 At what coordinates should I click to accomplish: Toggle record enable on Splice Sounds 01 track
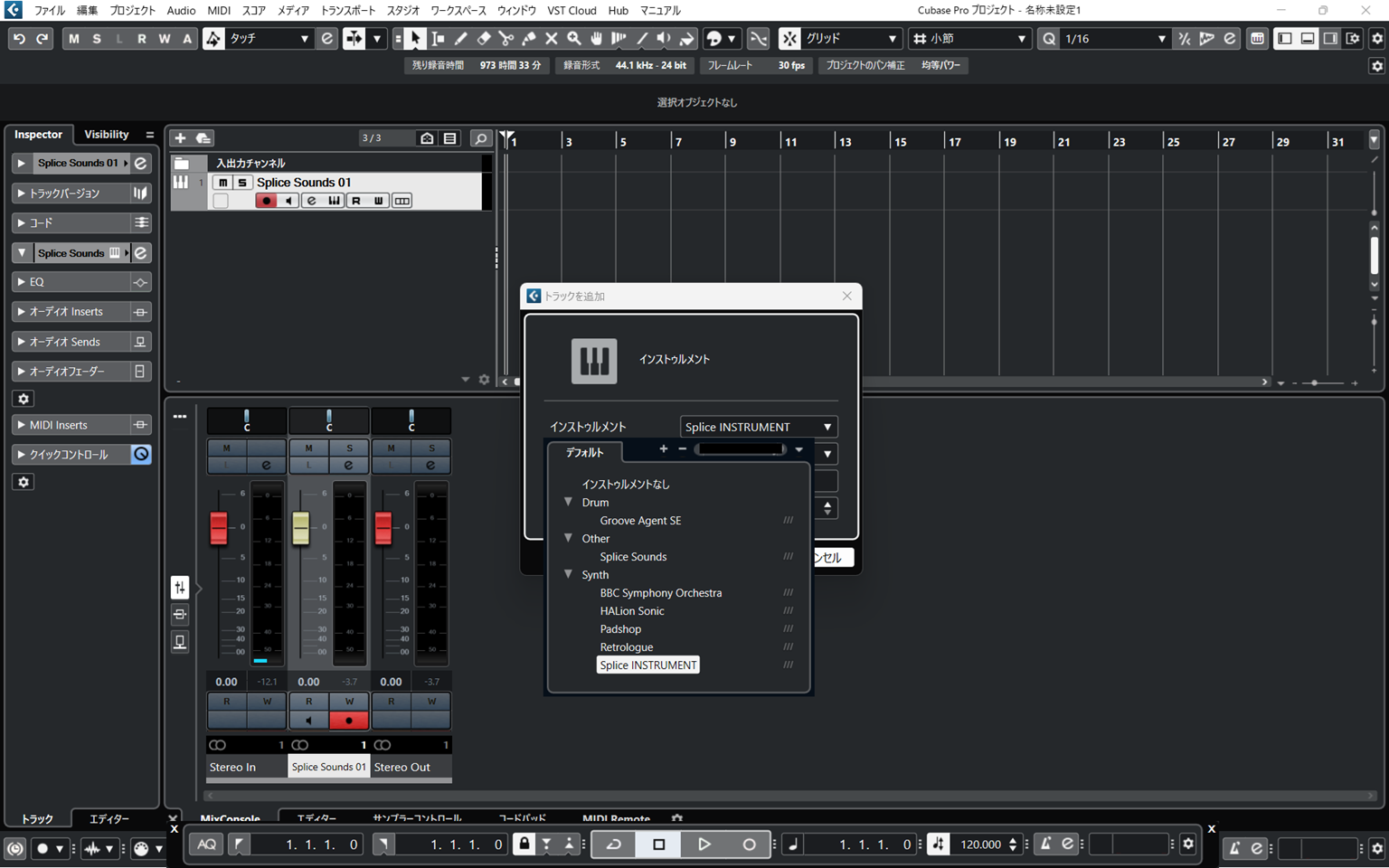tap(266, 201)
